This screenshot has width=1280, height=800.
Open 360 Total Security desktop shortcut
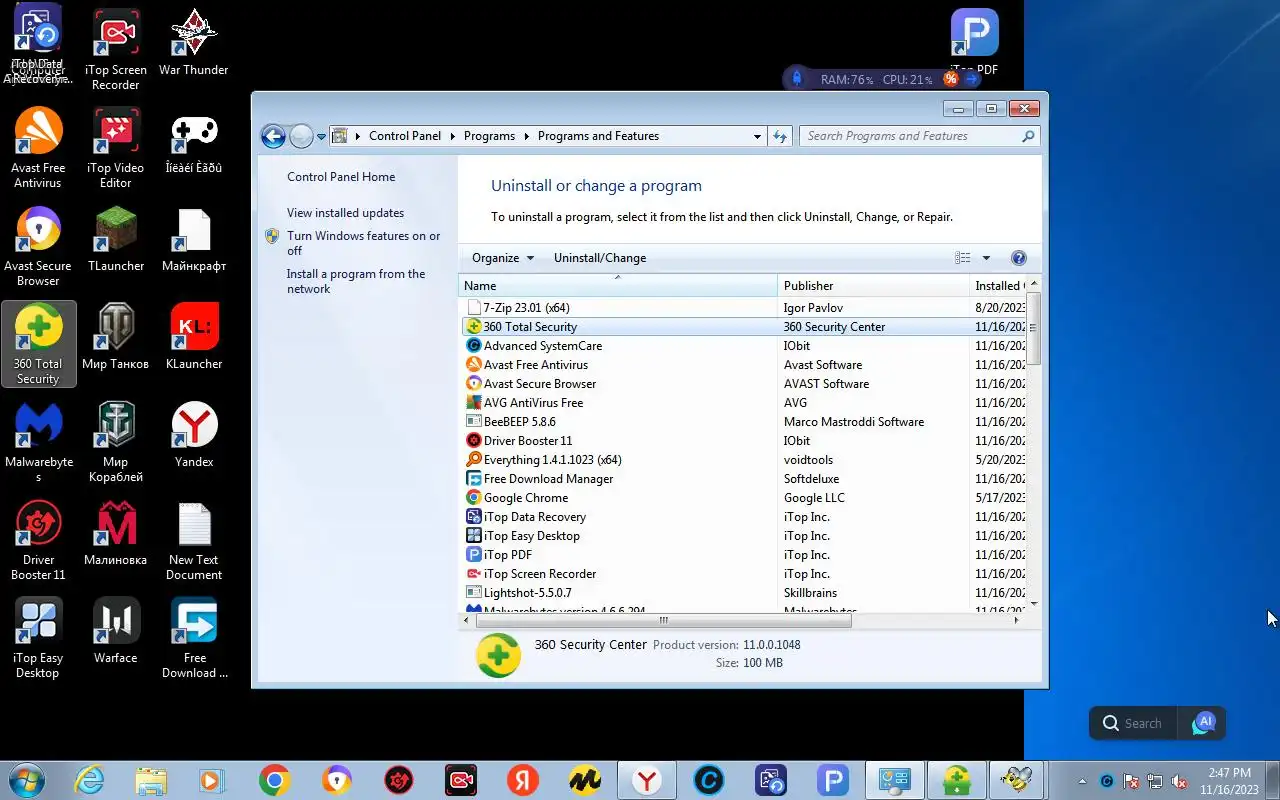pos(38,345)
